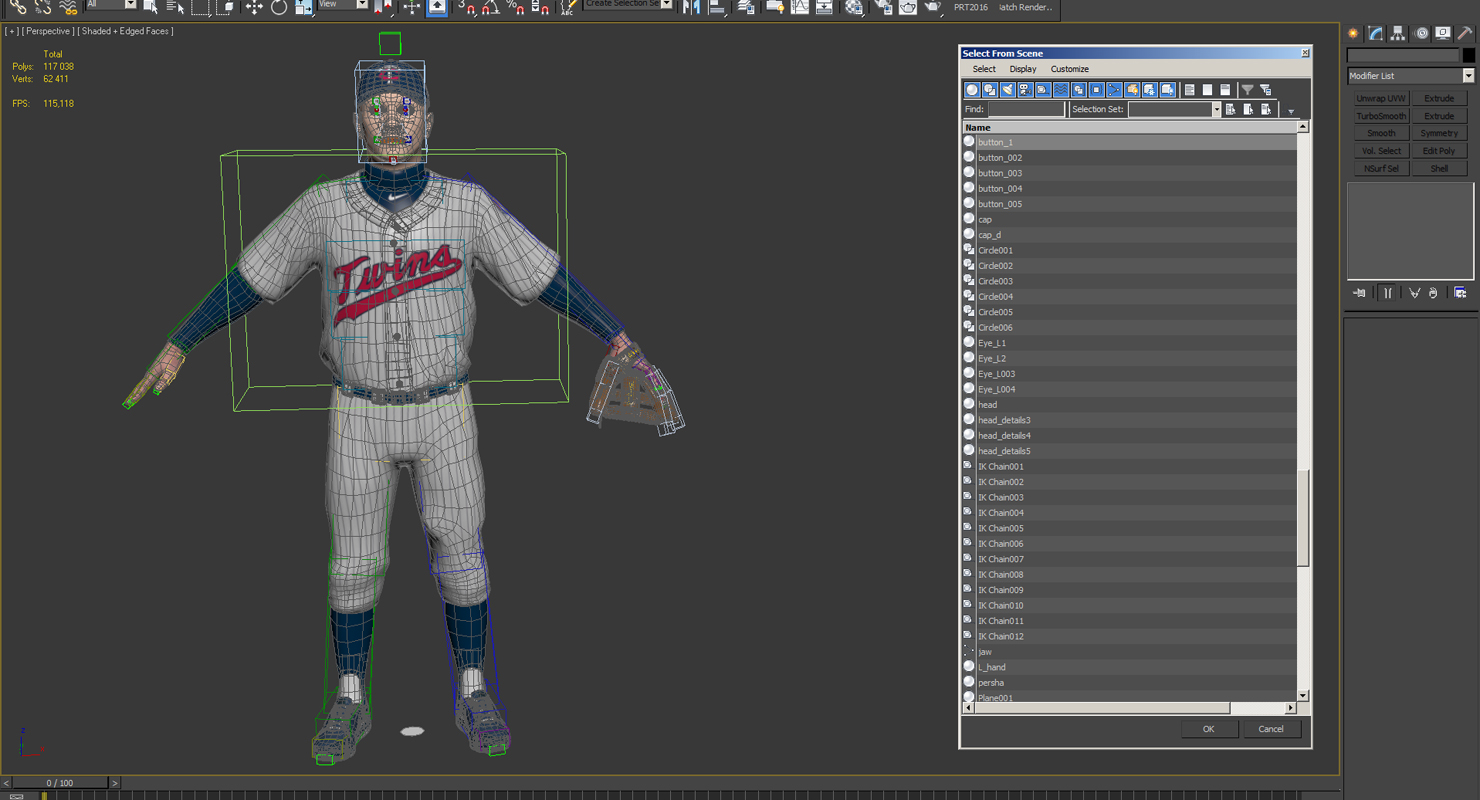Open the Display menu in Select From Scene
Viewport: 1480px width, 800px height.
point(1023,69)
